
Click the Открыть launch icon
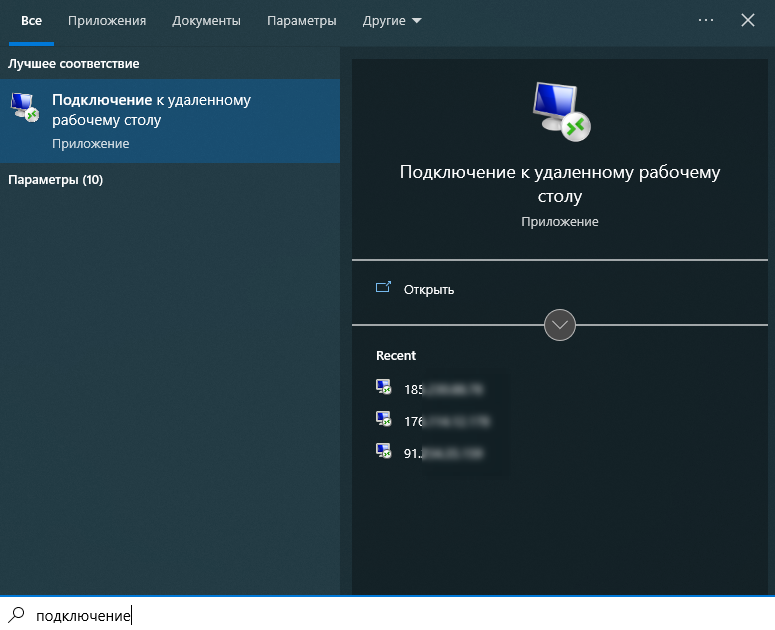[x=383, y=287]
